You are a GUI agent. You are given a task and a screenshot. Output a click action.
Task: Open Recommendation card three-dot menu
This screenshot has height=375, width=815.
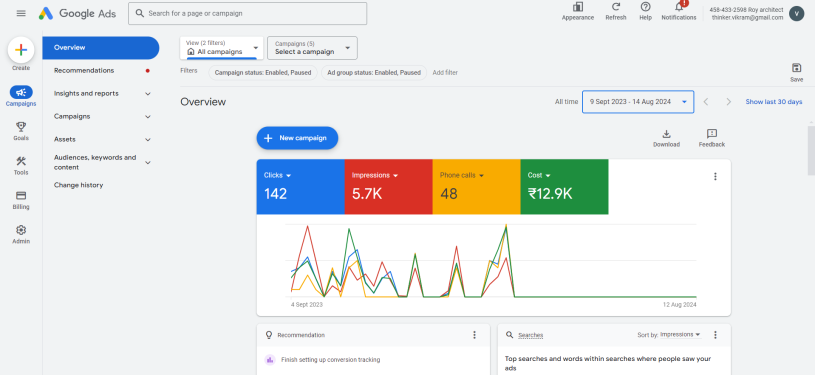[x=474, y=335]
